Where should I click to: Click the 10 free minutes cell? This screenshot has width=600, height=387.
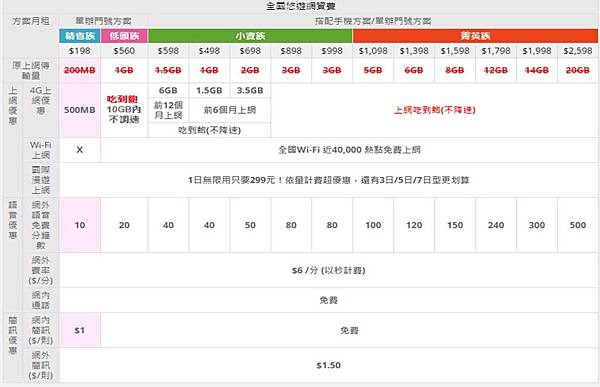[x=80, y=225]
